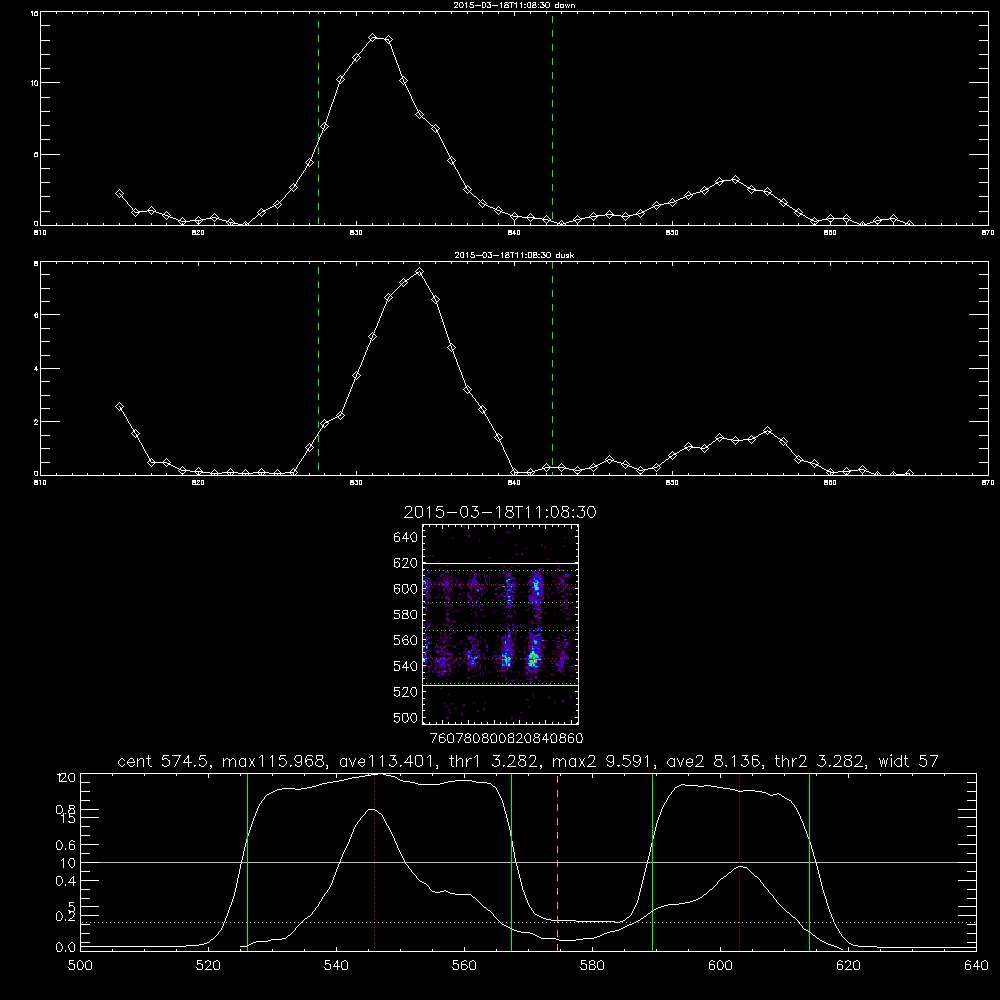This screenshot has width=1000, height=1000.
Task: Click the '540' x-axis label of bottom plot
Action: (336, 966)
